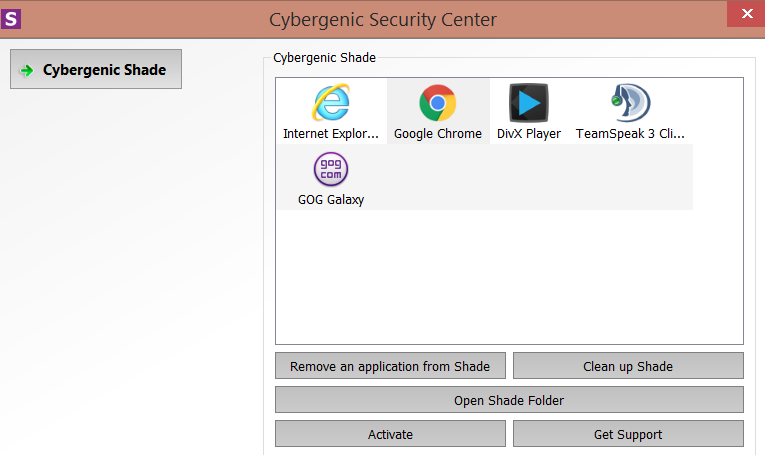Select the Internet Explorer icon
Image resolution: width=765 pixels, height=455 pixels.
(x=331, y=103)
